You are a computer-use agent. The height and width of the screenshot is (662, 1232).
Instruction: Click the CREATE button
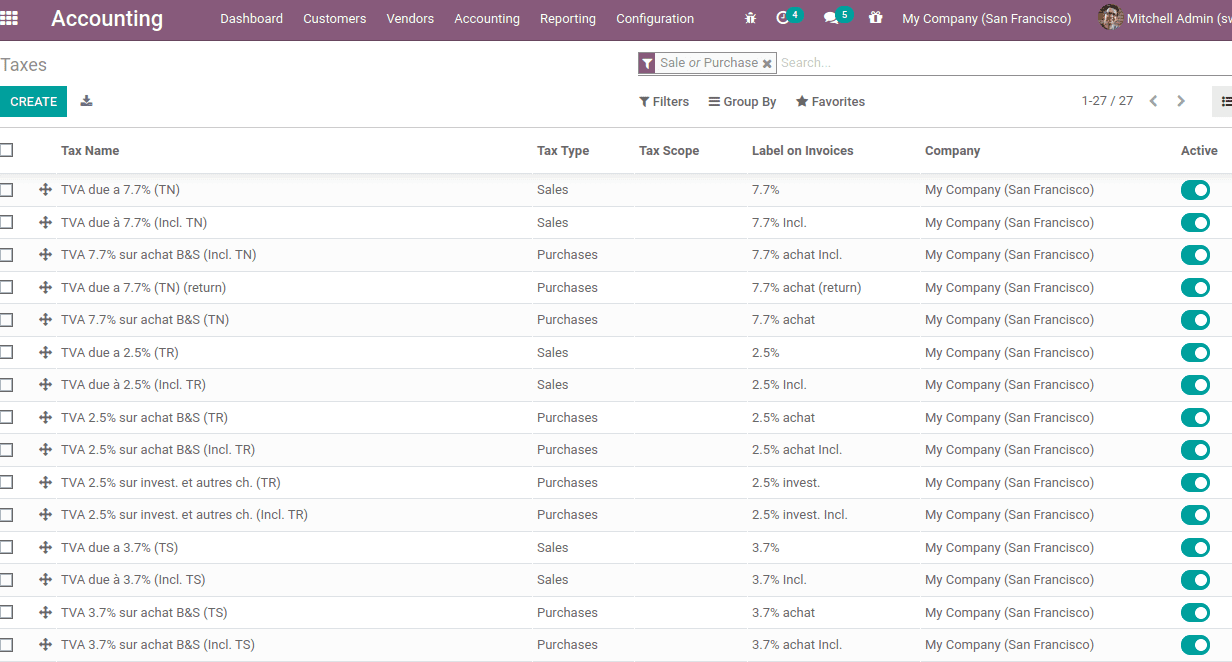coord(33,101)
